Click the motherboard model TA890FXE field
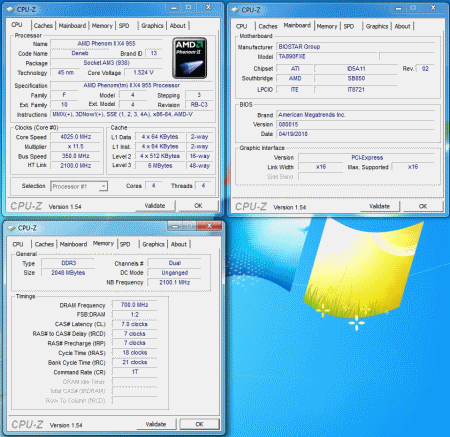 (327, 57)
